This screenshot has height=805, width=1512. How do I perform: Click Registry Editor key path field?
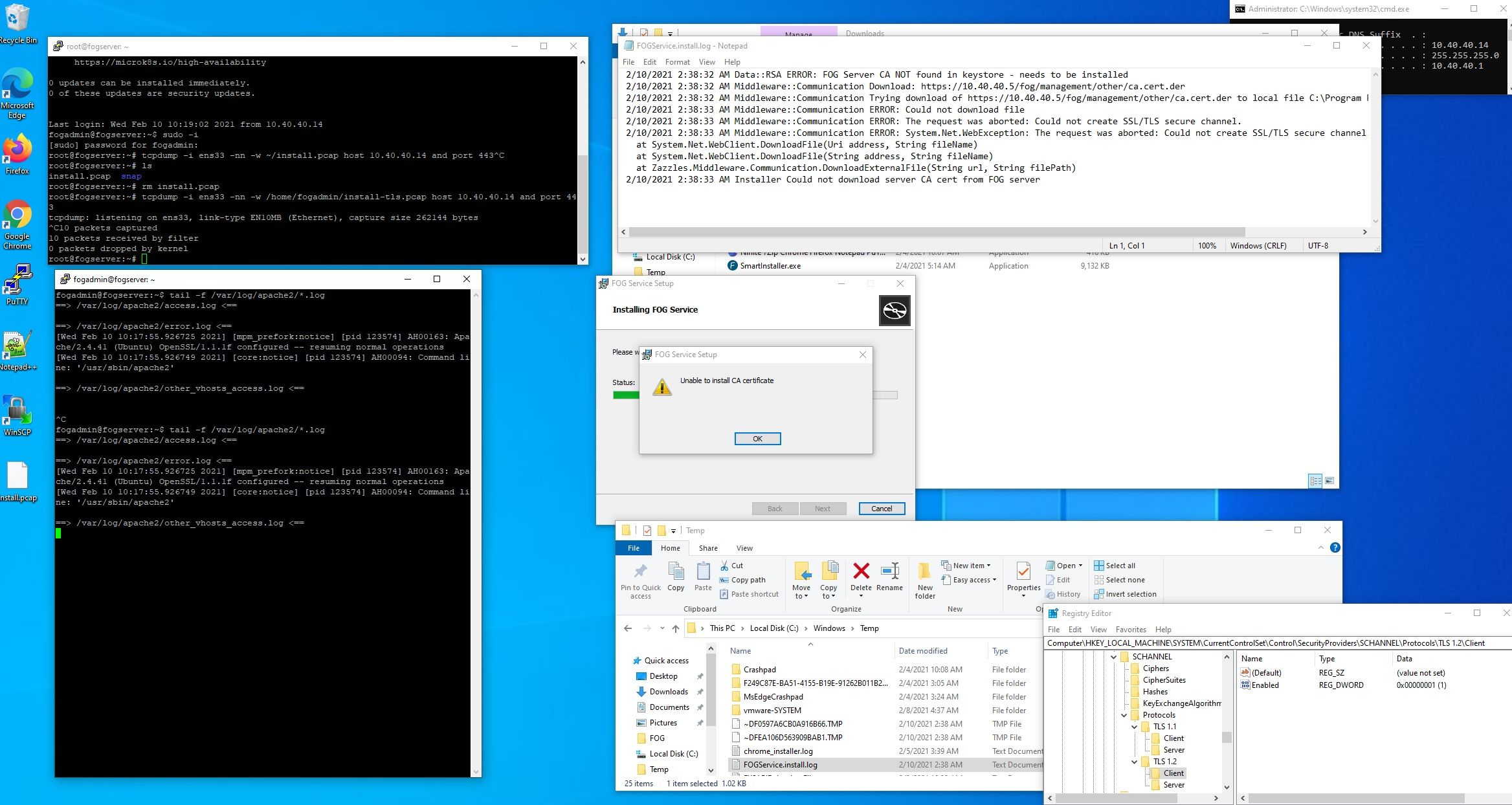point(1278,643)
